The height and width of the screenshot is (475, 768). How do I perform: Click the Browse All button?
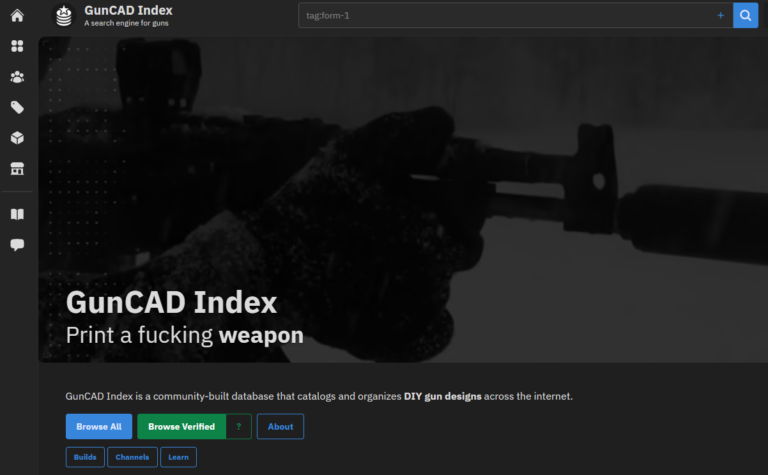click(99, 427)
